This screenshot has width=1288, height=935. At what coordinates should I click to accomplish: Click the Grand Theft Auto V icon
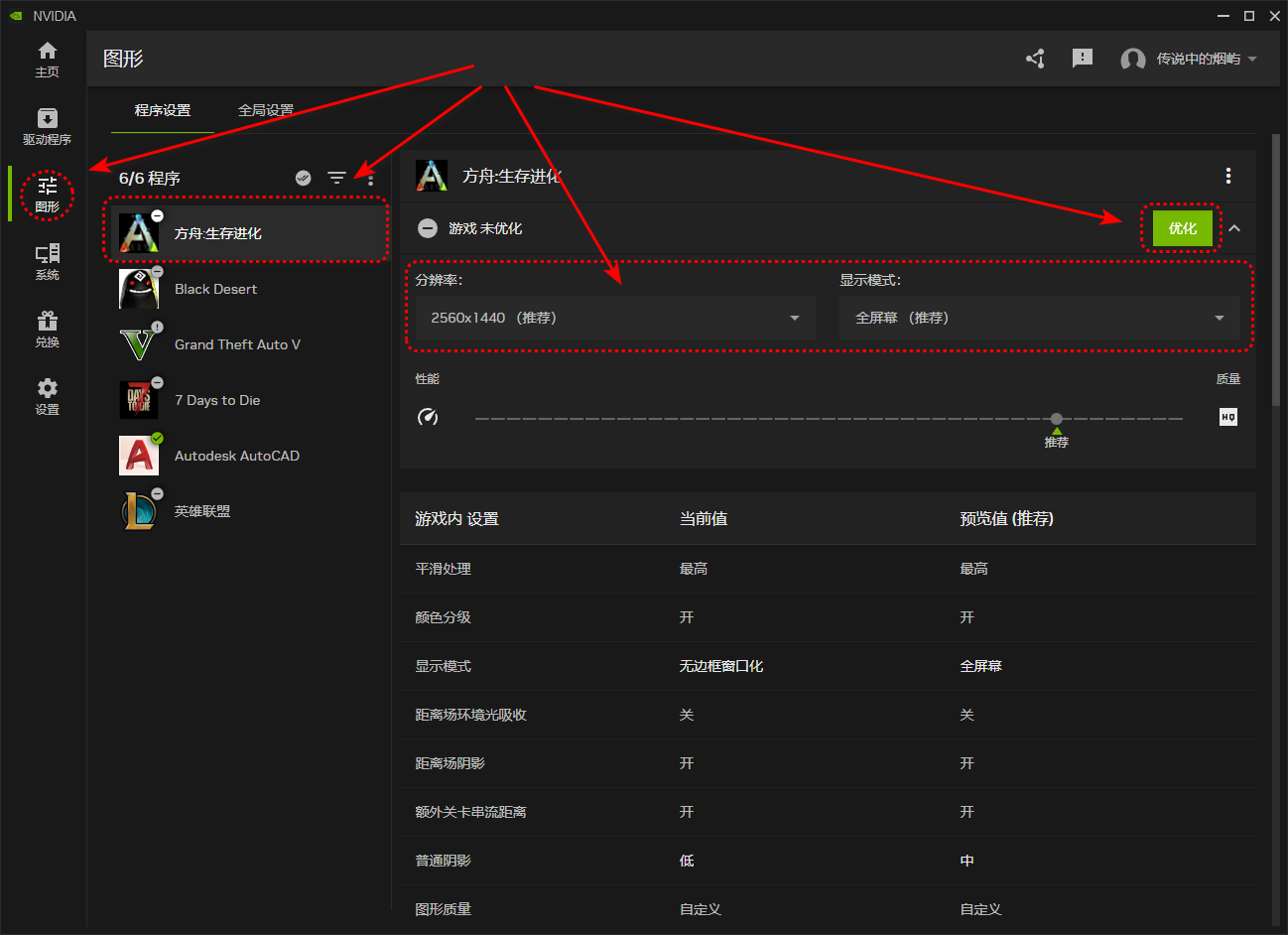[x=139, y=344]
